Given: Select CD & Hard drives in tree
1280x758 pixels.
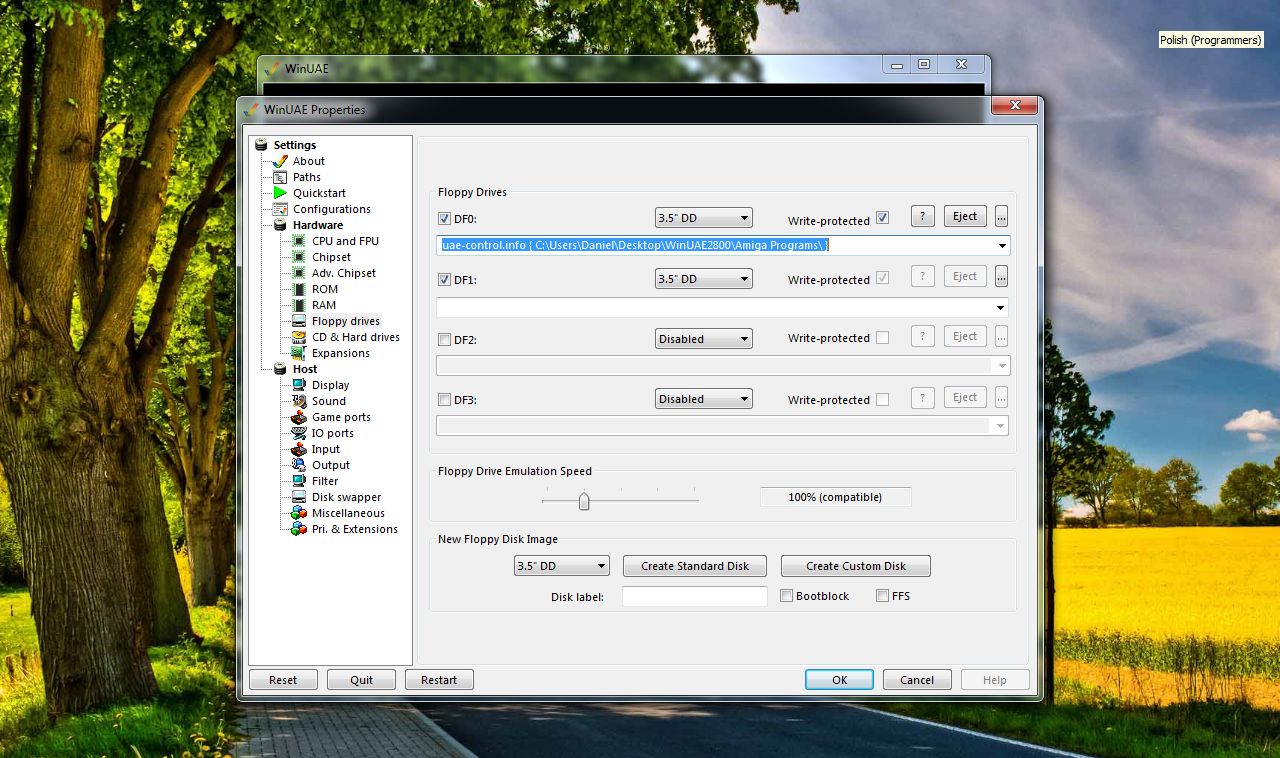Looking at the screenshot, I should pos(356,337).
